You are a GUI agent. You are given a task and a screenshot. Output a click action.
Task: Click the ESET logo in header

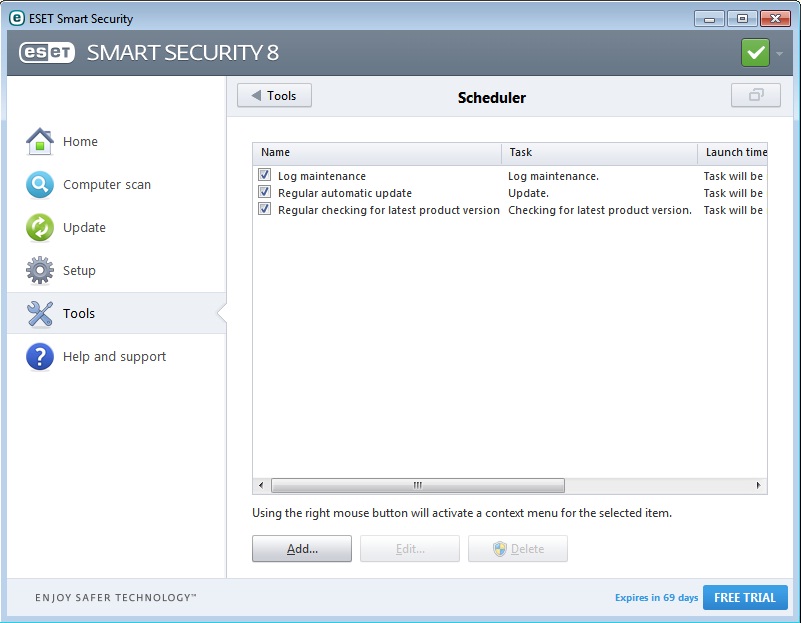click(x=47, y=53)
